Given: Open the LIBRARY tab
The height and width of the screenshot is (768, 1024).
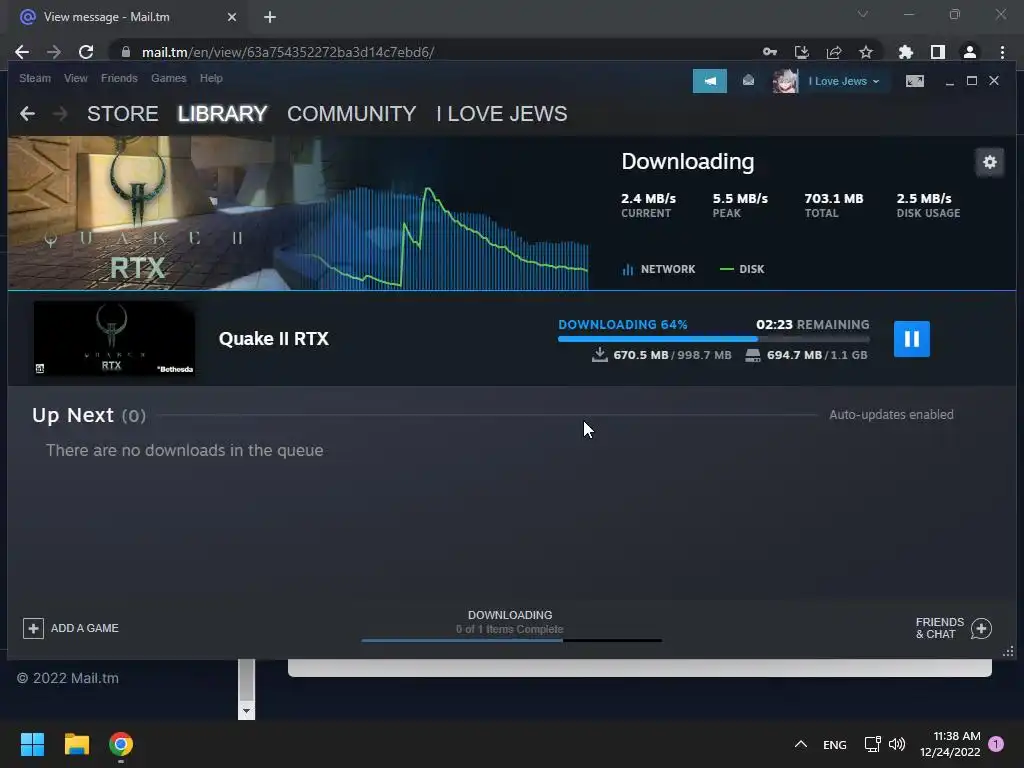Looking at the screenshot, I should [222, 114].
